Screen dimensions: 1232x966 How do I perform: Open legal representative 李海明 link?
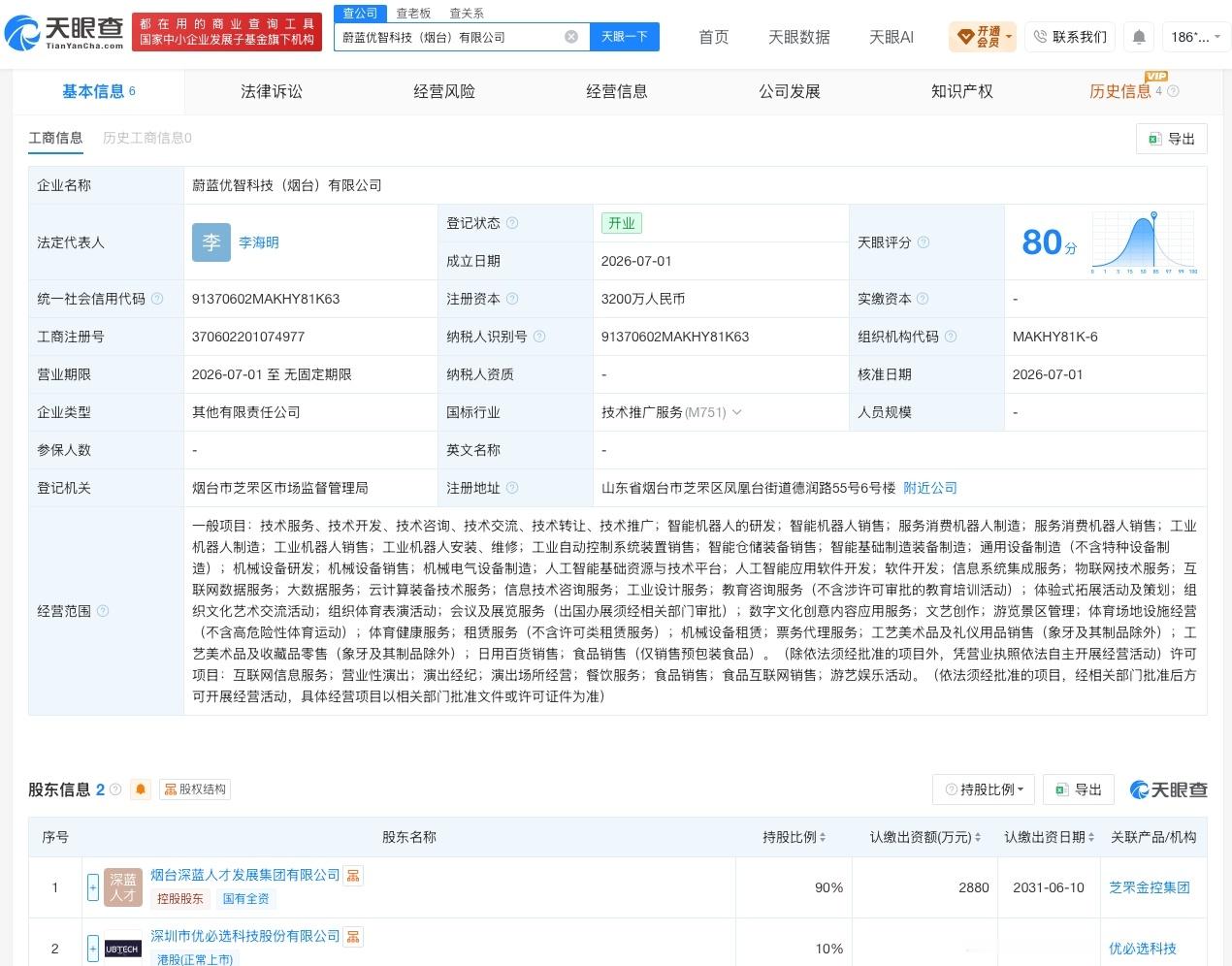(x=259, y=242)
